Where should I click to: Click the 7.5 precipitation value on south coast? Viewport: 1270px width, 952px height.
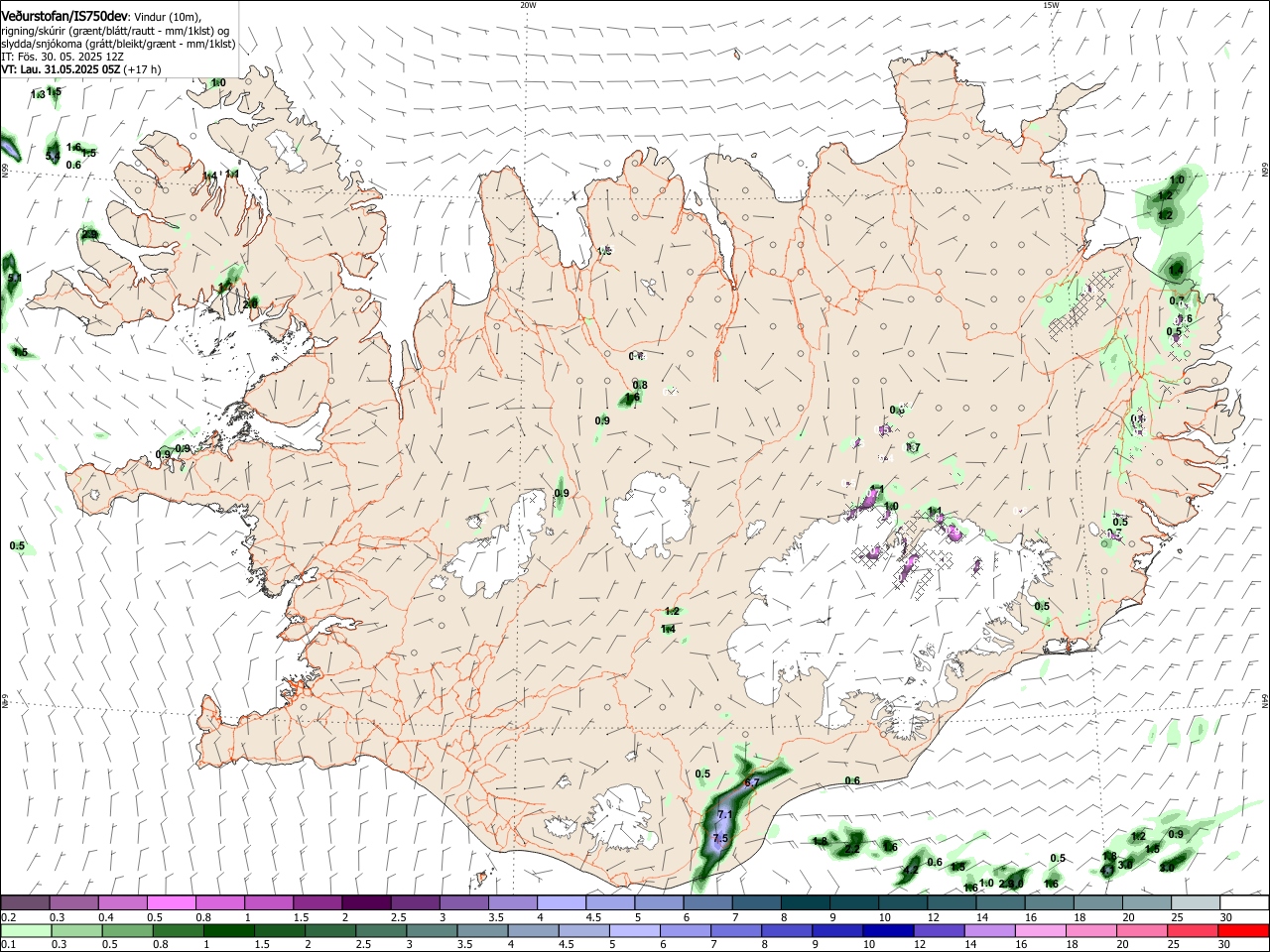pos(720,839)
